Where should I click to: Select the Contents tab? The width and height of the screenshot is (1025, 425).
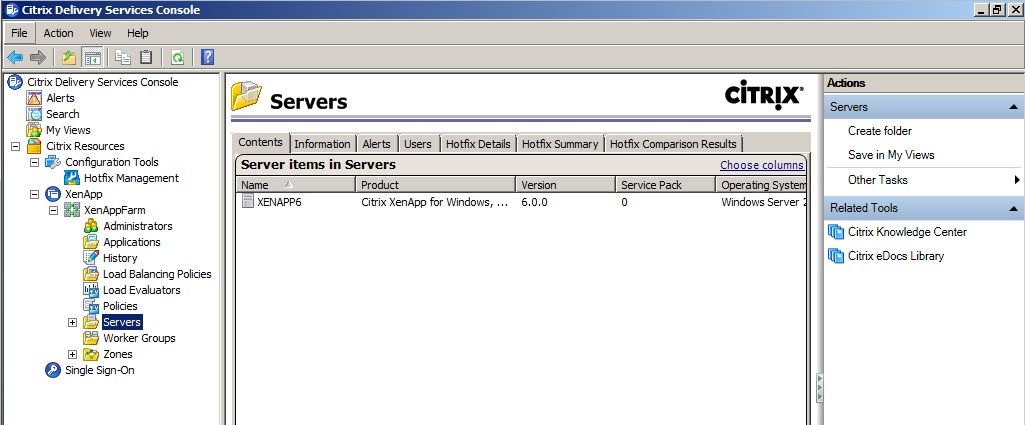tap(261, 142)
